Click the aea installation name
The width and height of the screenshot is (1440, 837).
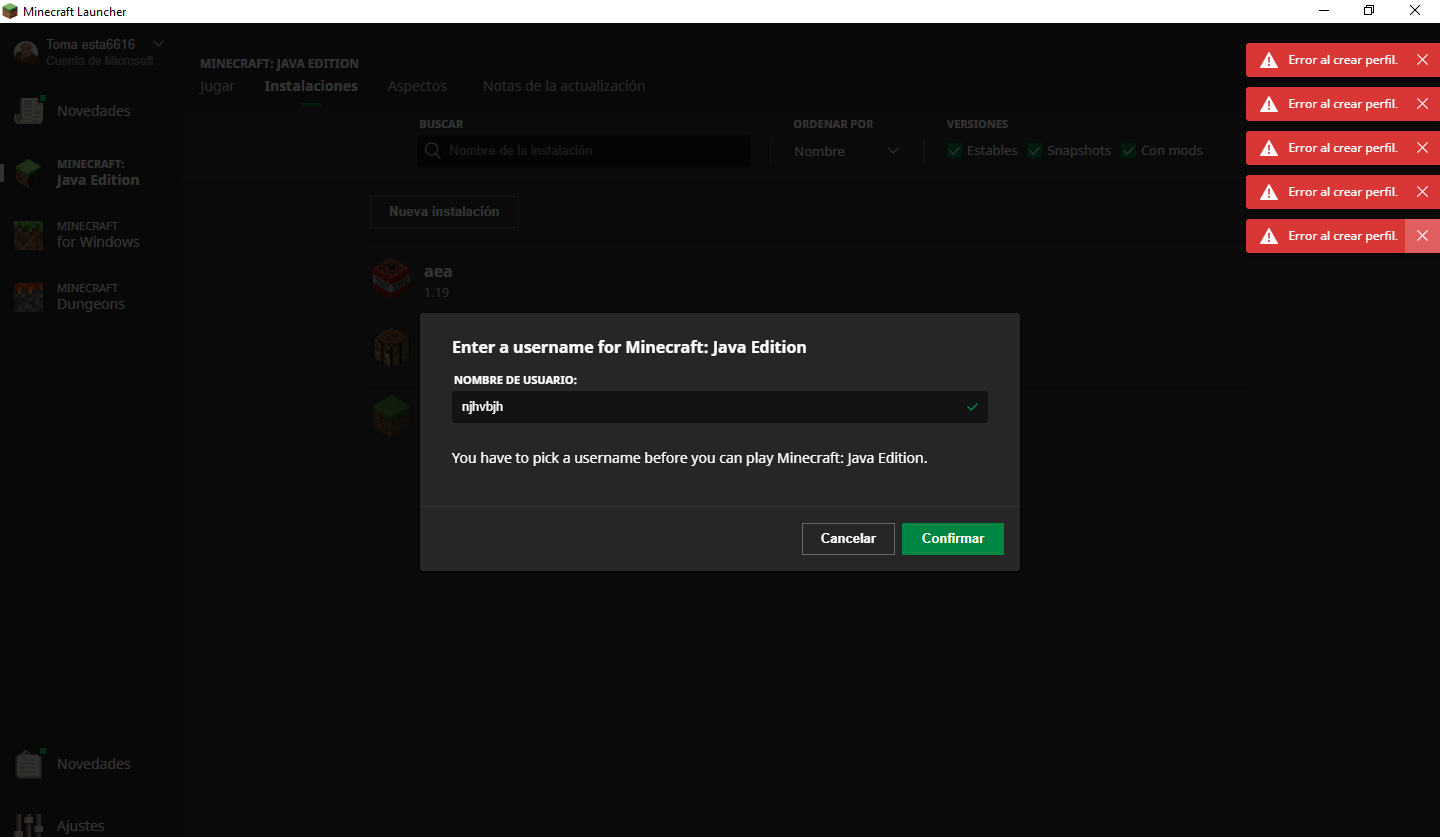click(x=438, y=271)
